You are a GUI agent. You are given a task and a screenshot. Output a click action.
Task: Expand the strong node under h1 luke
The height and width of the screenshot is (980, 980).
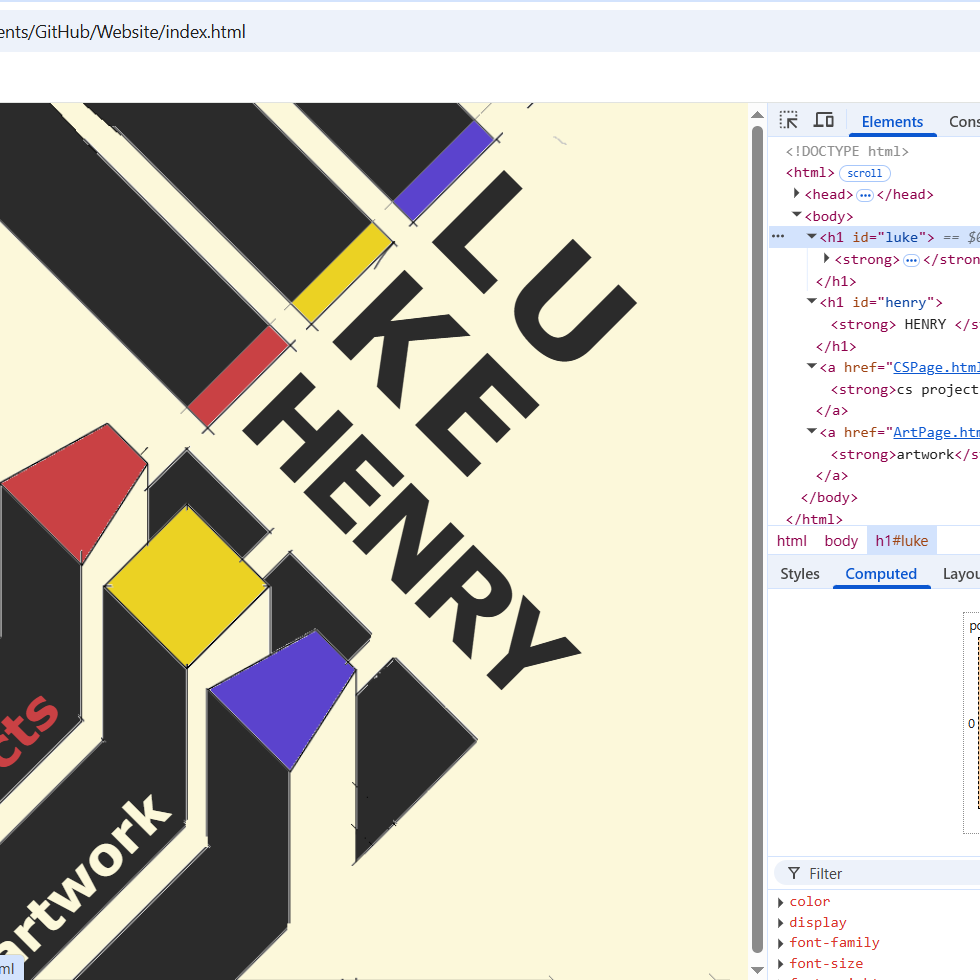tap(826, 259)
